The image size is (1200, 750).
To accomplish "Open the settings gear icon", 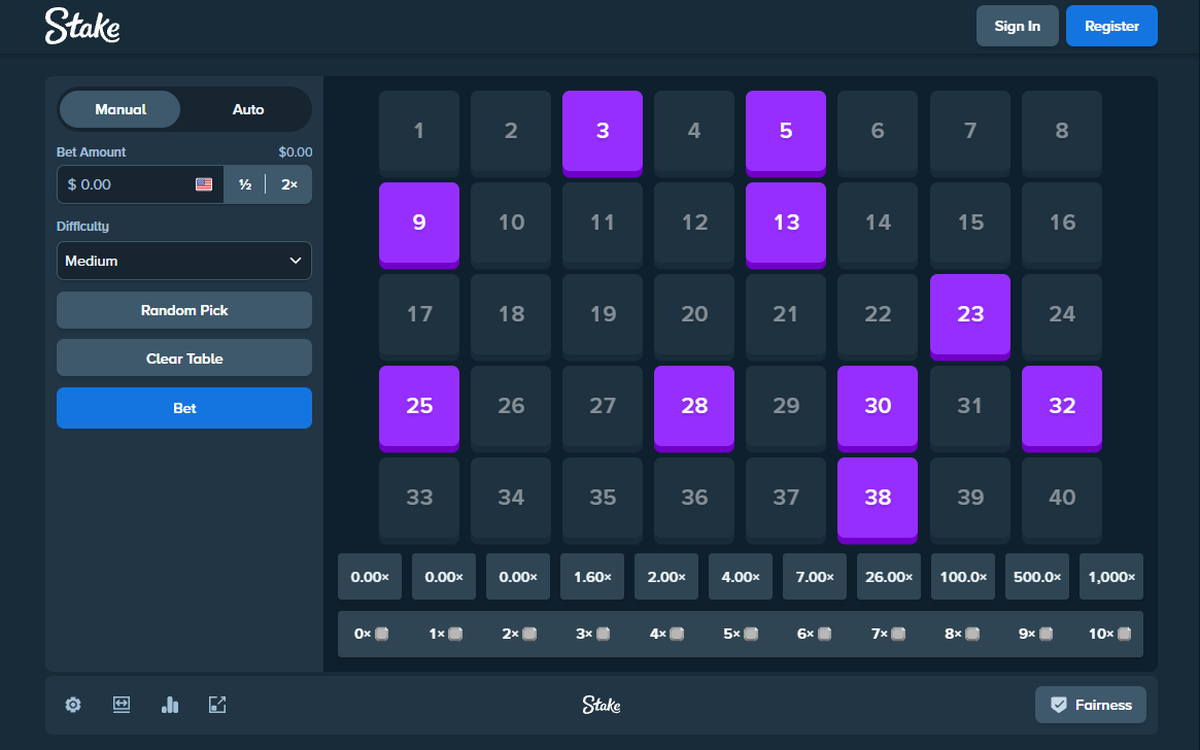I will pos(73,705).
